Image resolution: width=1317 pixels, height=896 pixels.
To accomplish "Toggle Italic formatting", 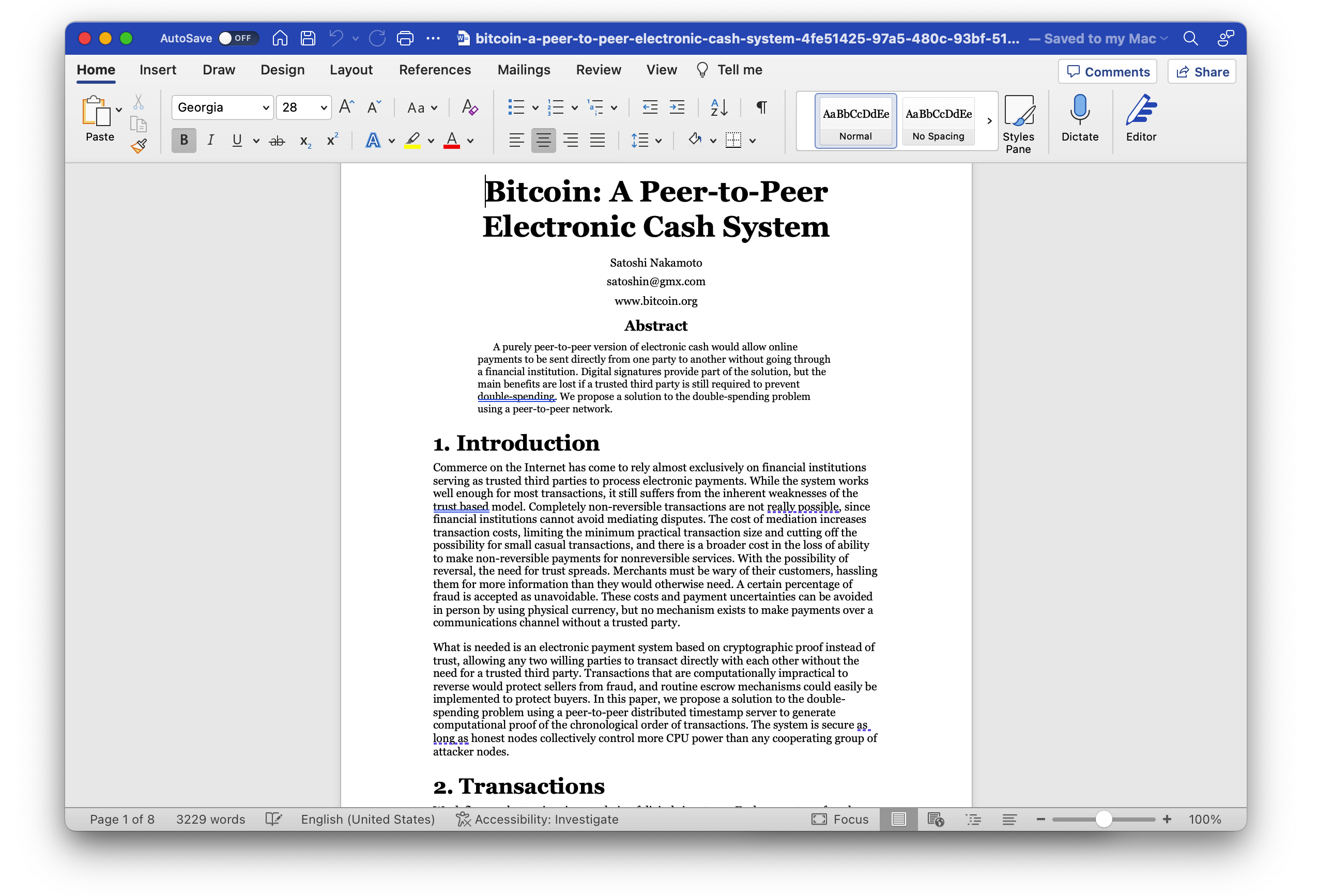I will (x=210, y=141).
